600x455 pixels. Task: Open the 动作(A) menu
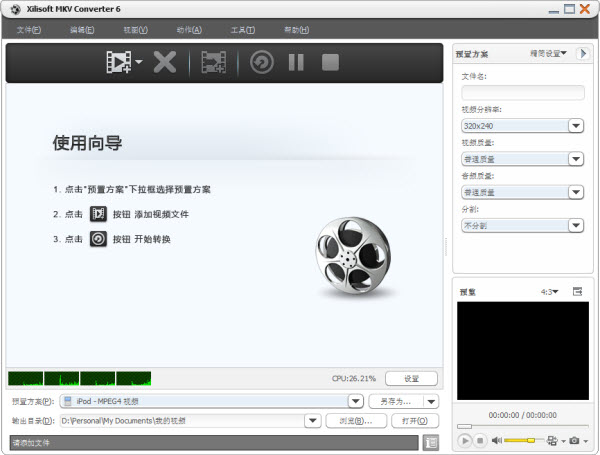coord(189,30)
